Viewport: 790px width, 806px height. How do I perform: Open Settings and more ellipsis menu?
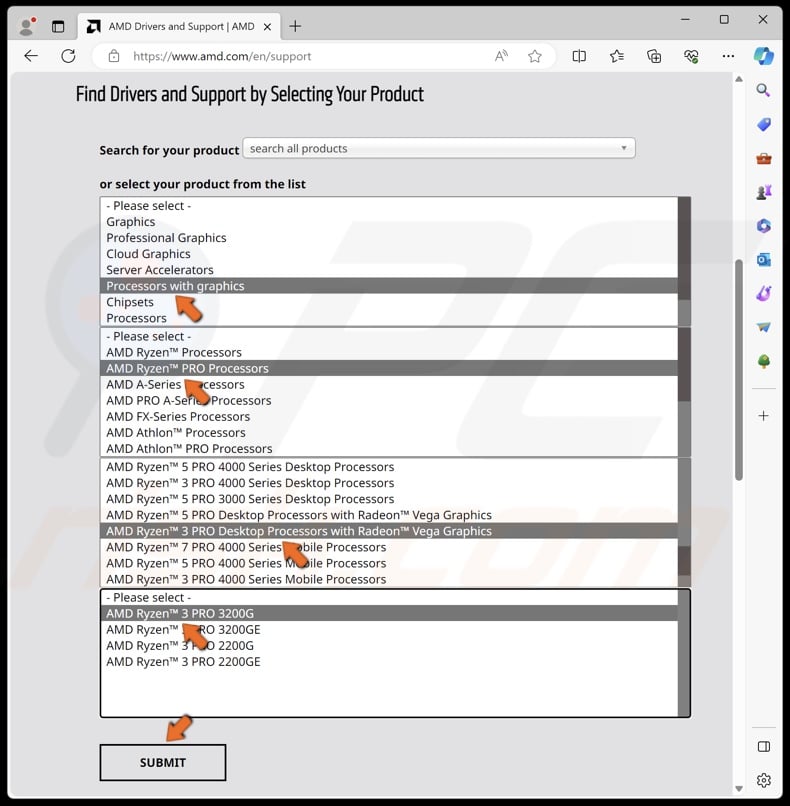[x=728, y=56]
